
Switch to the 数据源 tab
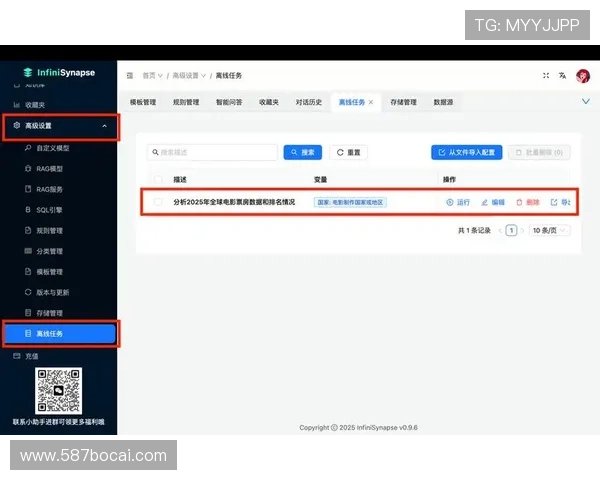(443, 102)
